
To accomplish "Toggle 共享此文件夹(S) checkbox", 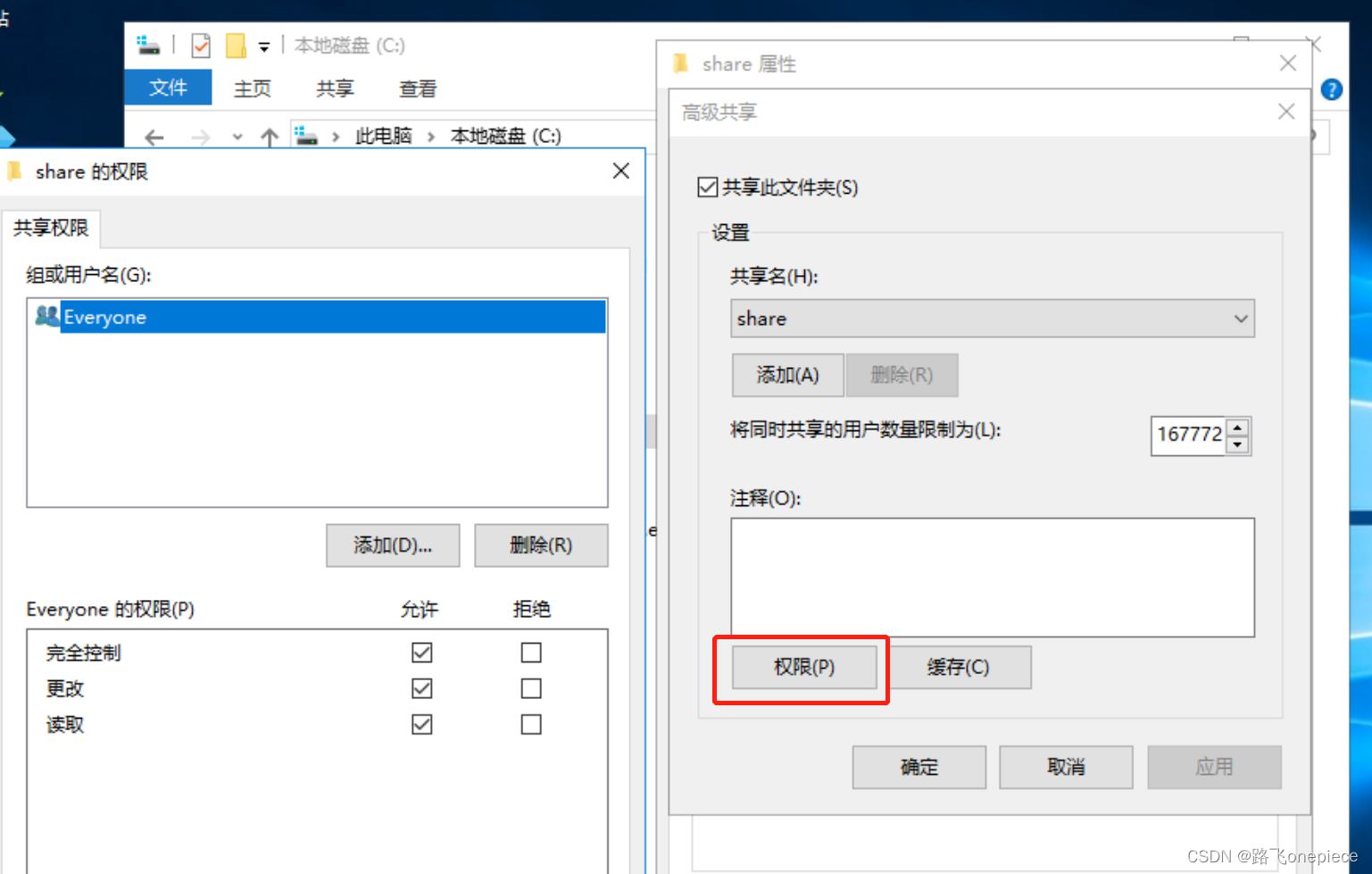I will [708, 187].
